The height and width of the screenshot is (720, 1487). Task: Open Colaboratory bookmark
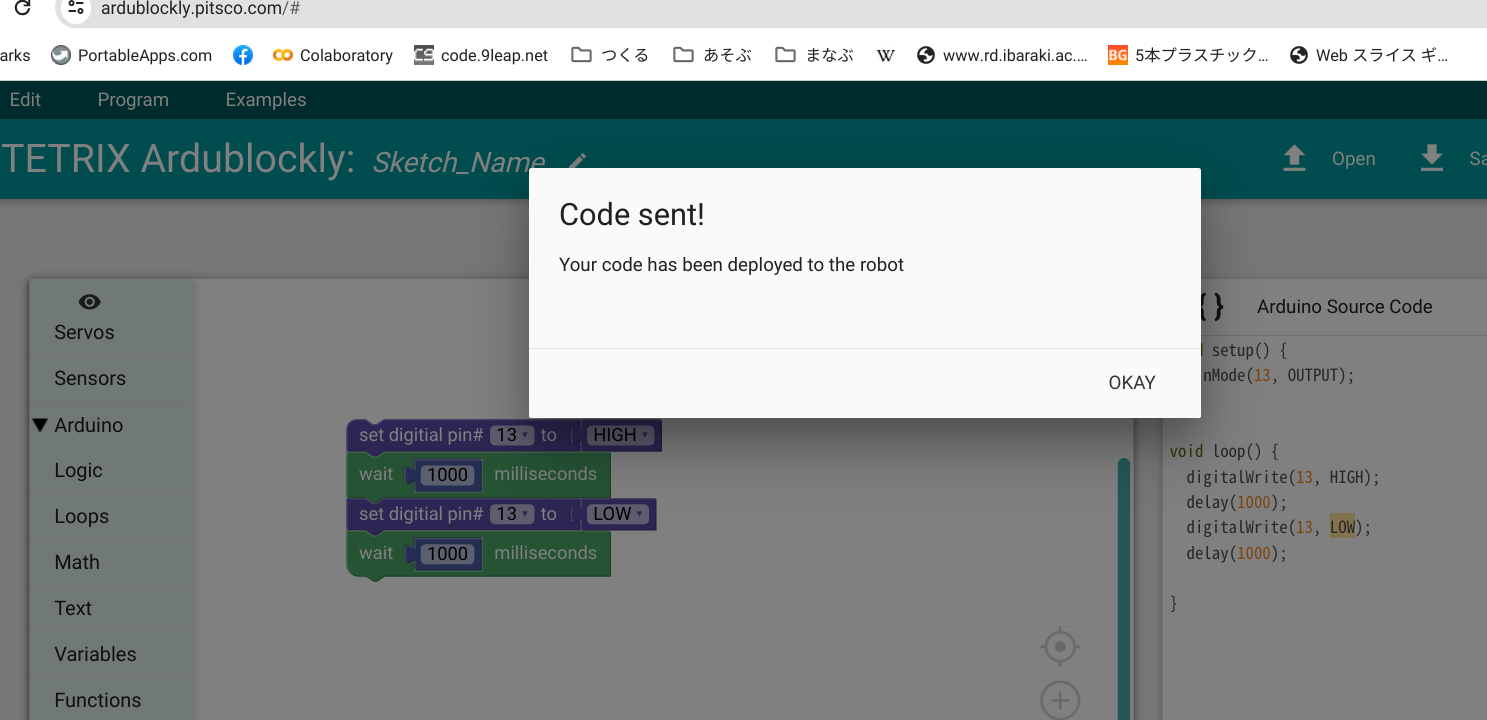pyautogui.click(x=333, y=55)
